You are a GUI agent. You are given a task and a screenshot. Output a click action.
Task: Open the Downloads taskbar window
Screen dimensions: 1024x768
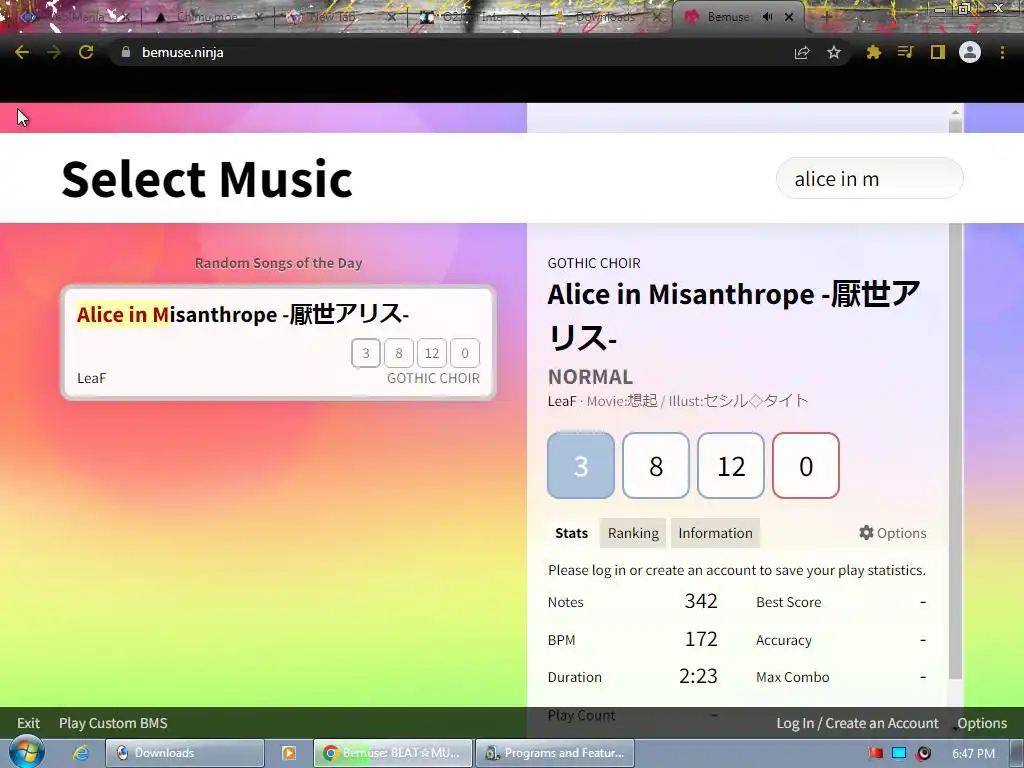pos(185,753)
